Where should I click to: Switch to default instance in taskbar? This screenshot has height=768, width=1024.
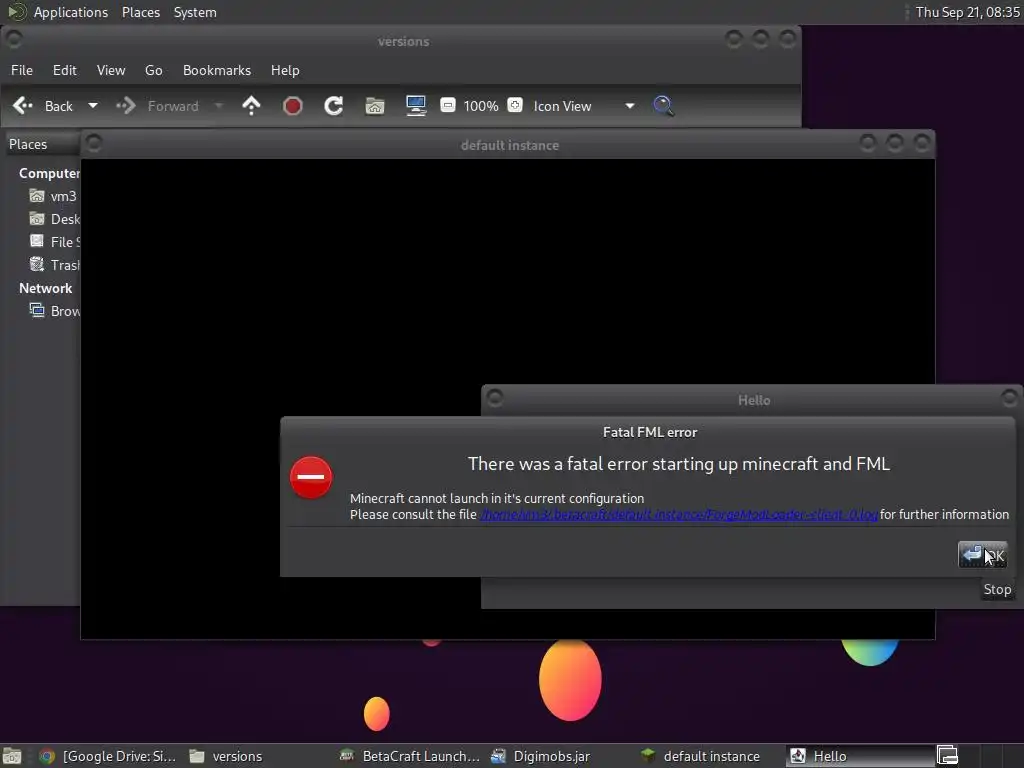pos(700,756)
